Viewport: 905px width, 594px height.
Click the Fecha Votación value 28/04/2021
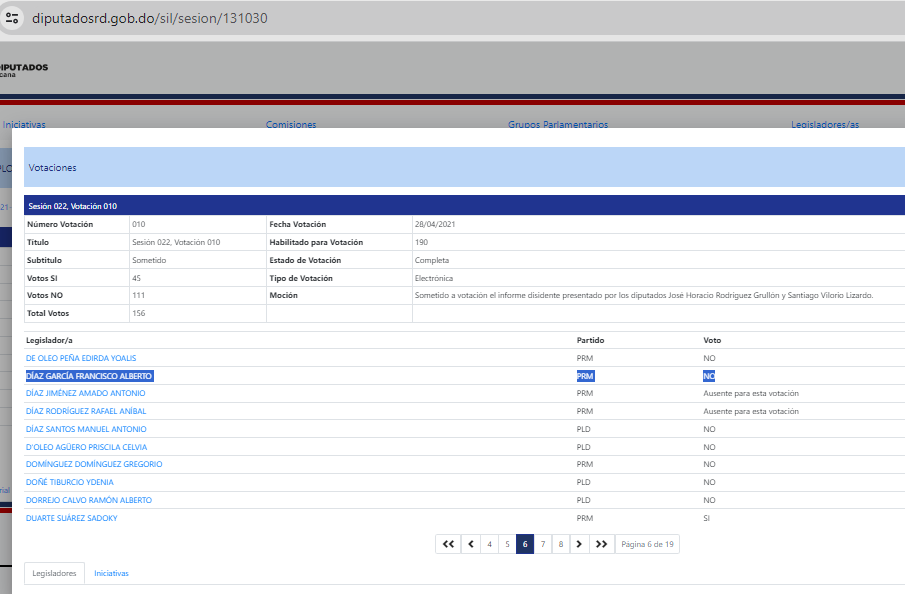coord(435,224)
